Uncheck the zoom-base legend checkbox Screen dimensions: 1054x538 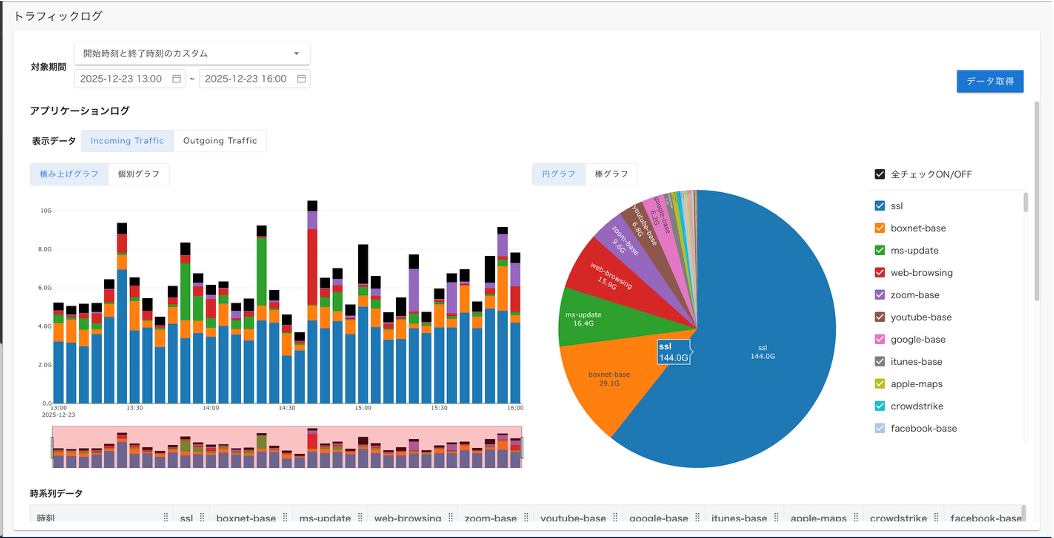(x=880, y=295)
